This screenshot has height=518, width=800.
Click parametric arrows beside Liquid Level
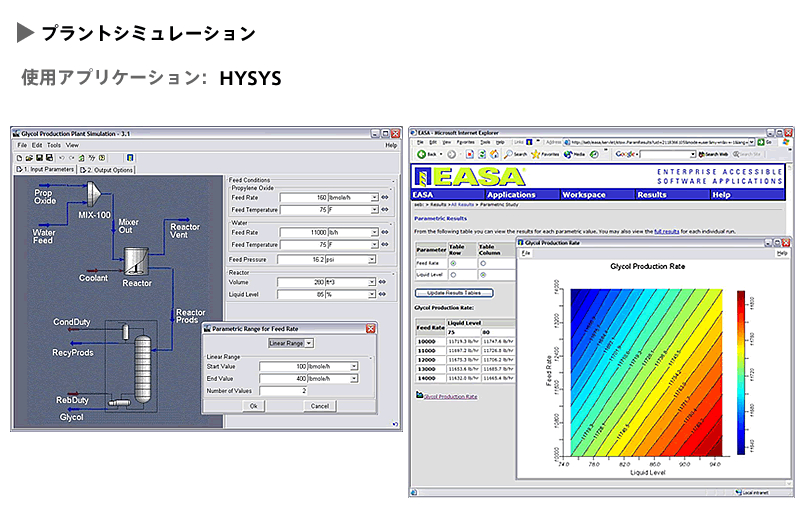click(x=383, y=294)
